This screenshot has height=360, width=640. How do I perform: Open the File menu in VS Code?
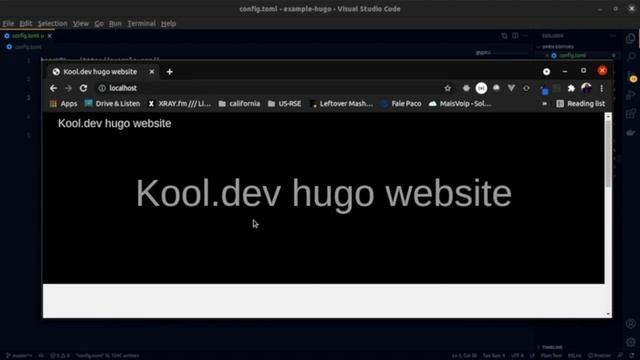point(8,24)
